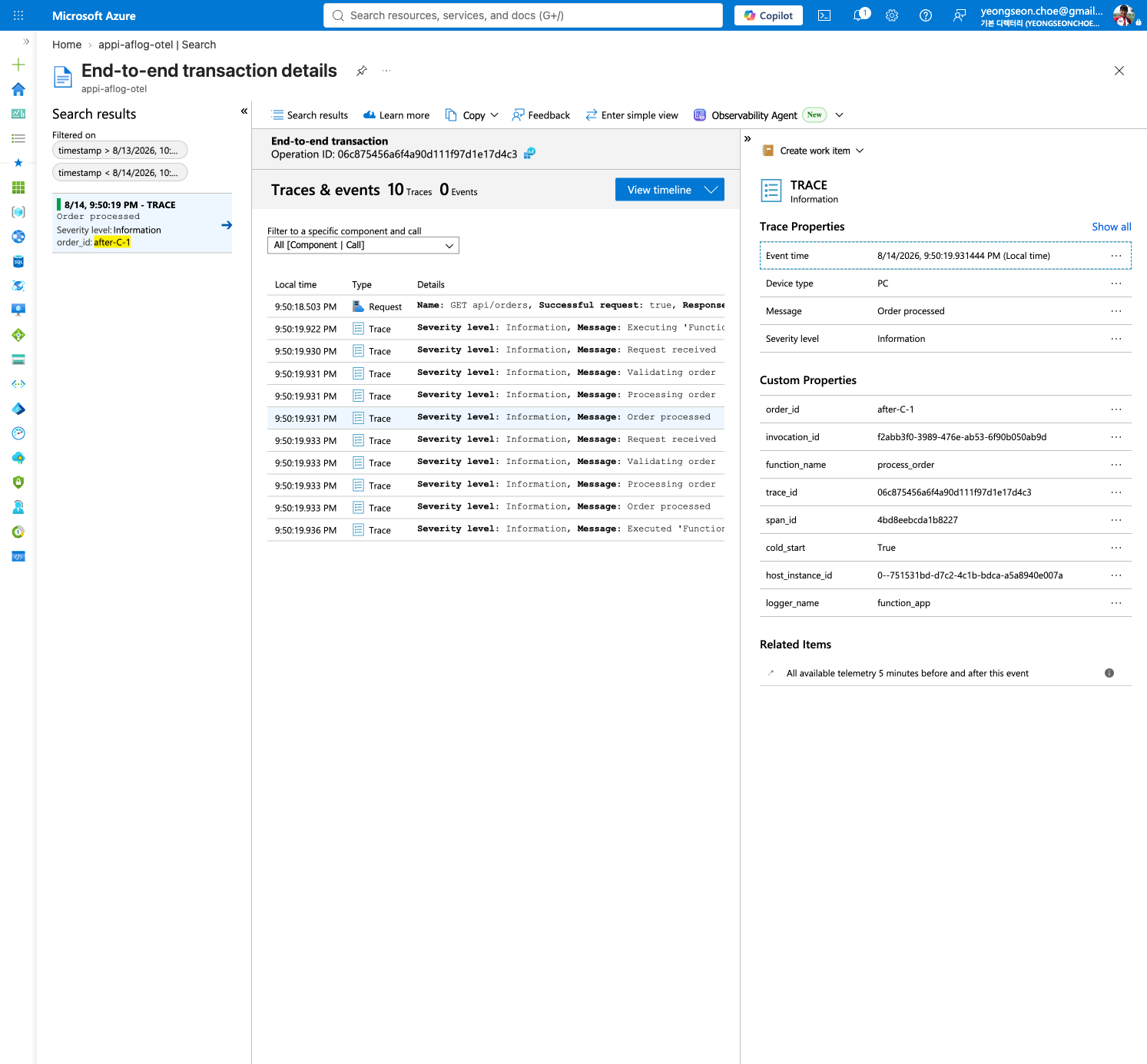
Task: Select the Executing 'Function' trace at 9:50:19.922
Action: pyautogui.click(x=496, y=329)
